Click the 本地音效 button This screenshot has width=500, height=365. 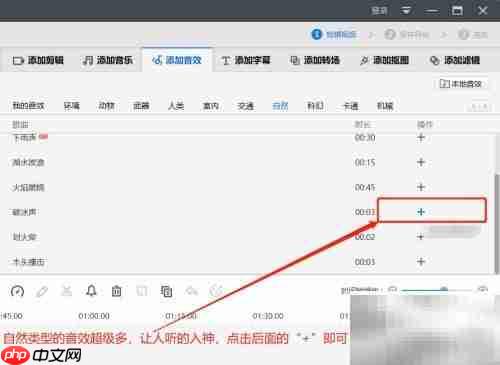point(461,84)
